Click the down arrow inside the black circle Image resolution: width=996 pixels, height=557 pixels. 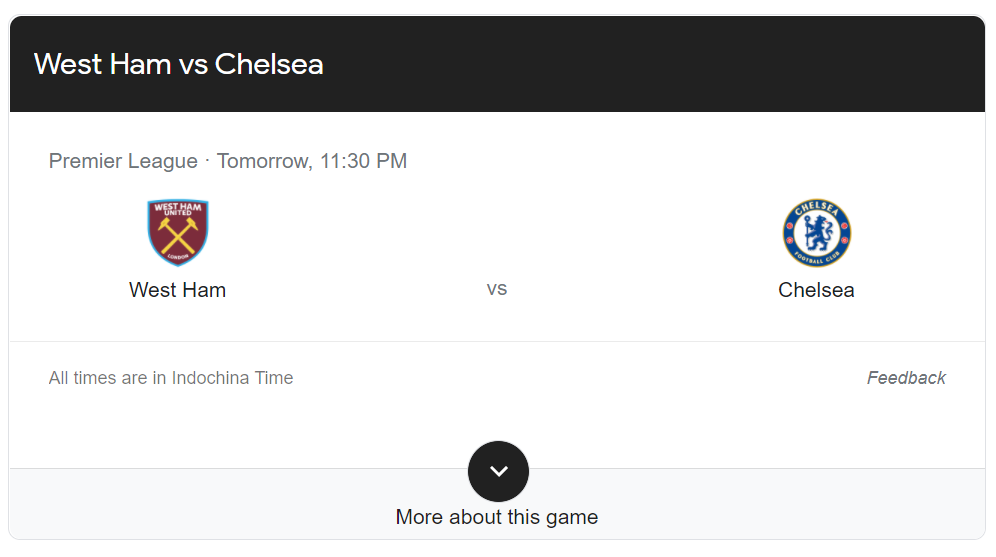(499, 471)
